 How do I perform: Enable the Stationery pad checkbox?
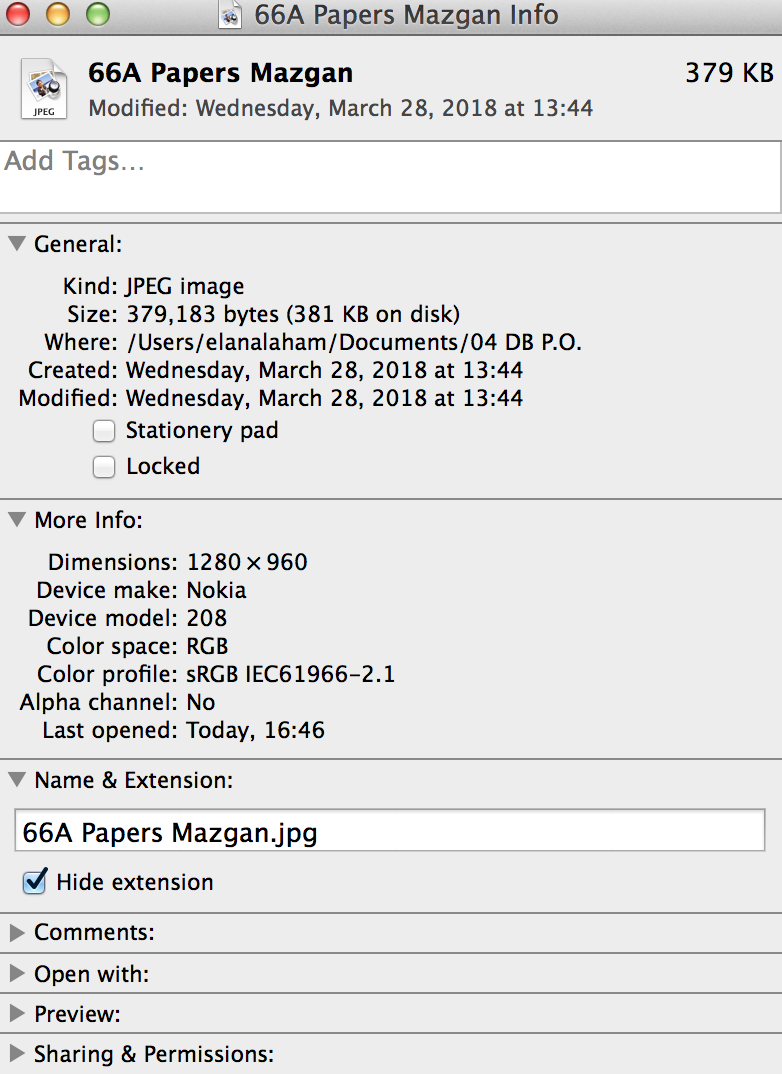104,431
